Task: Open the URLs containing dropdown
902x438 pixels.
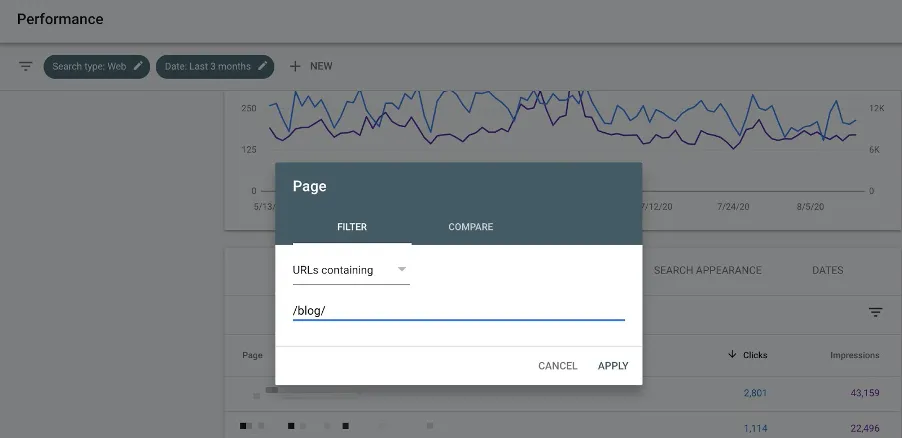Action: click(x=350, y=270)
